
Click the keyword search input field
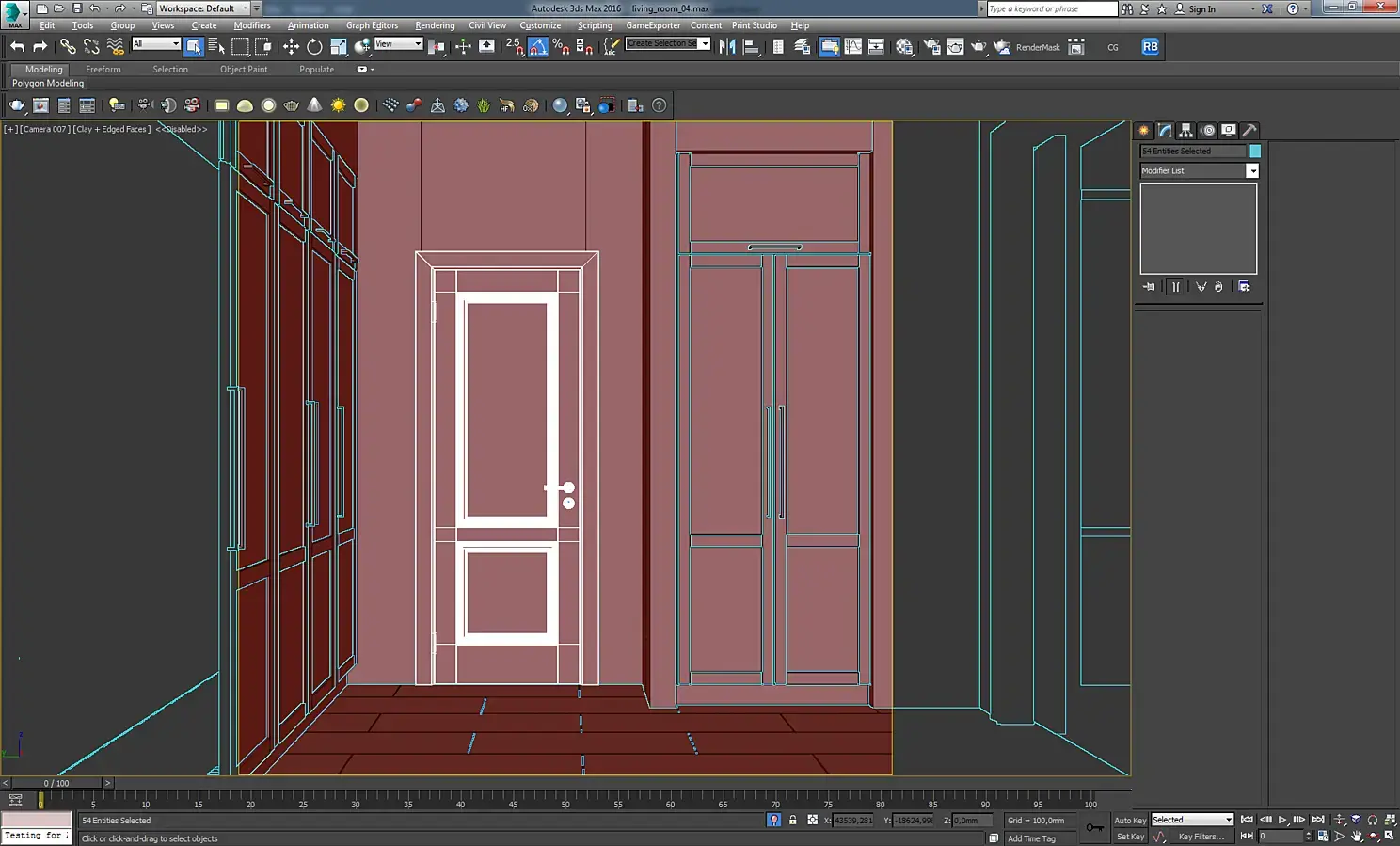coord(1051,8)
